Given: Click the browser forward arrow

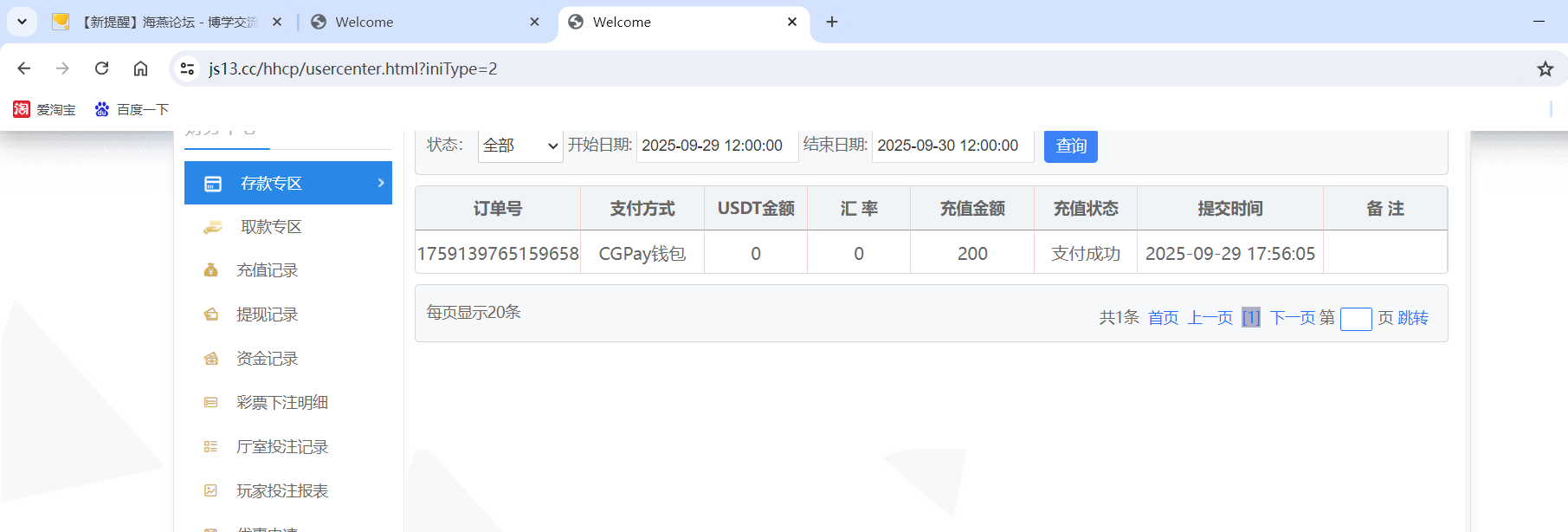Looking at the screenshot, I should (x=62, y=68).
